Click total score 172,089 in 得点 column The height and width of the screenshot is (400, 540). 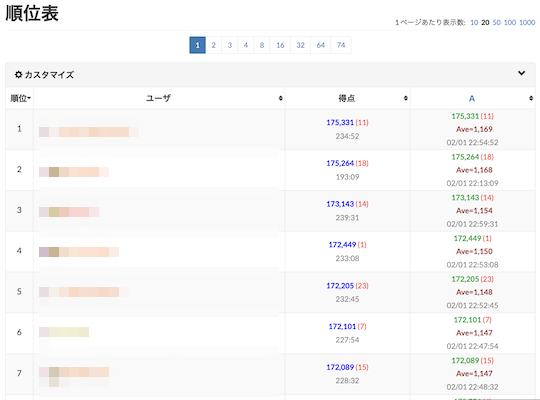[340, 367]
